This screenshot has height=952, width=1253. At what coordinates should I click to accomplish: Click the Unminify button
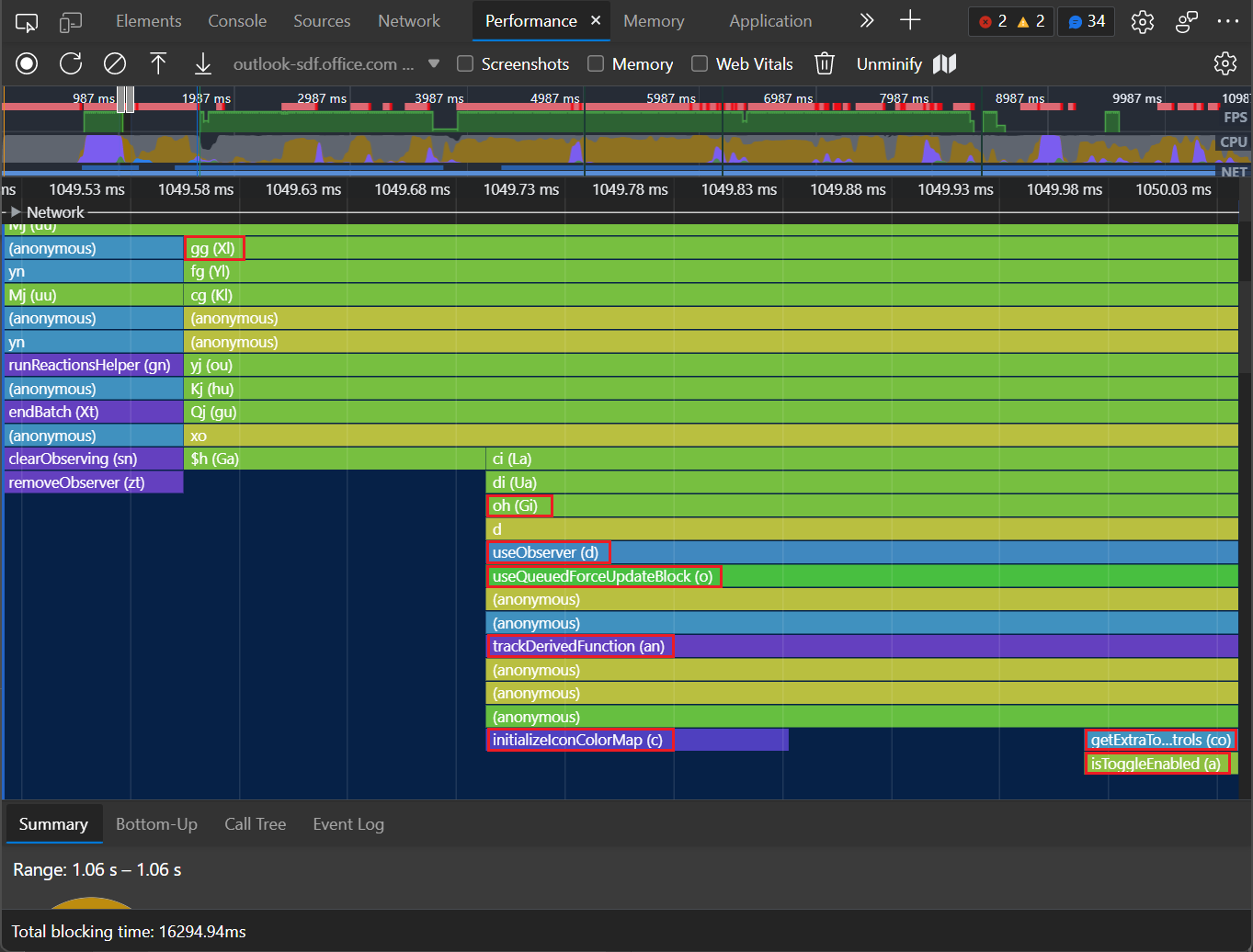[888, 63]
